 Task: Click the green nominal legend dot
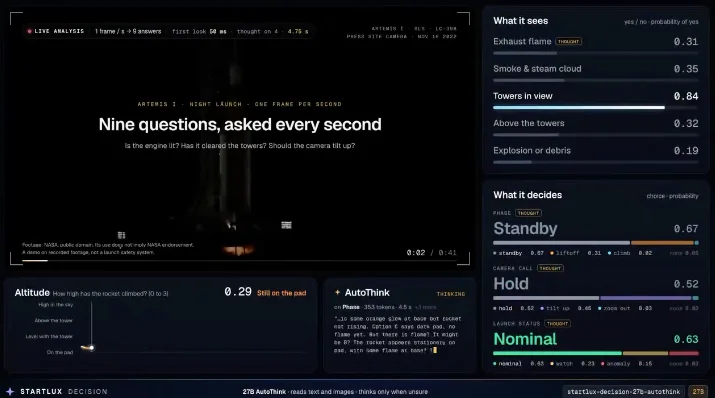click(x=495, y=364)
